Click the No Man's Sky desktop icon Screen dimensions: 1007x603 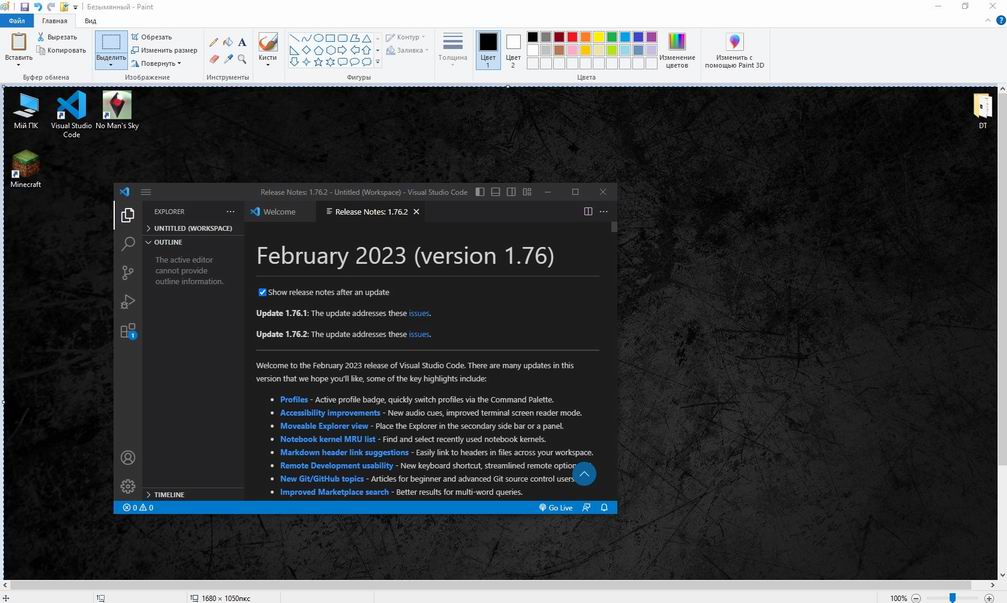tap(117, 110)
